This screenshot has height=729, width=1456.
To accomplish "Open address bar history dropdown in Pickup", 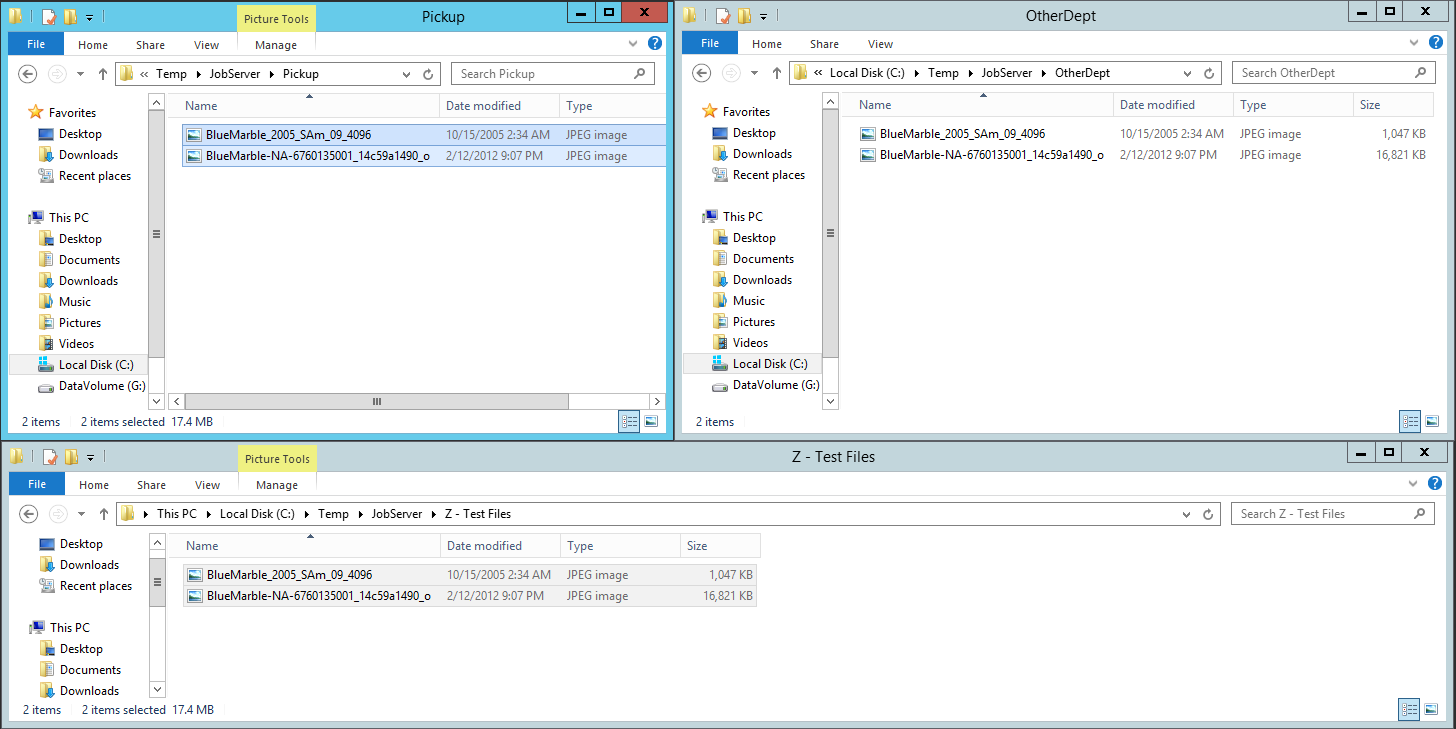I will click(406, 74).
